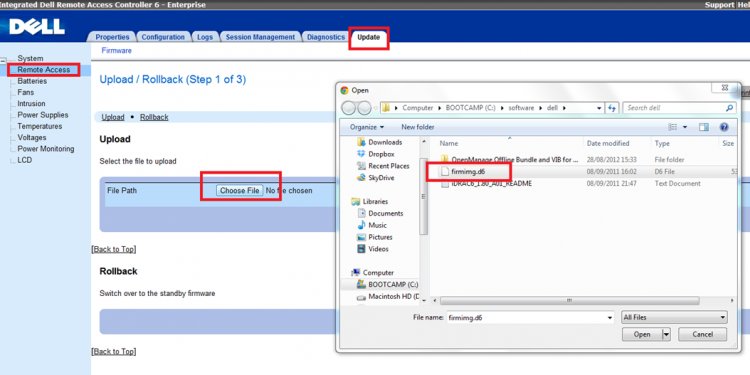Select SkyDrive in navigation pane
Screen dimensions: 750x375
(x=376, y=178)
